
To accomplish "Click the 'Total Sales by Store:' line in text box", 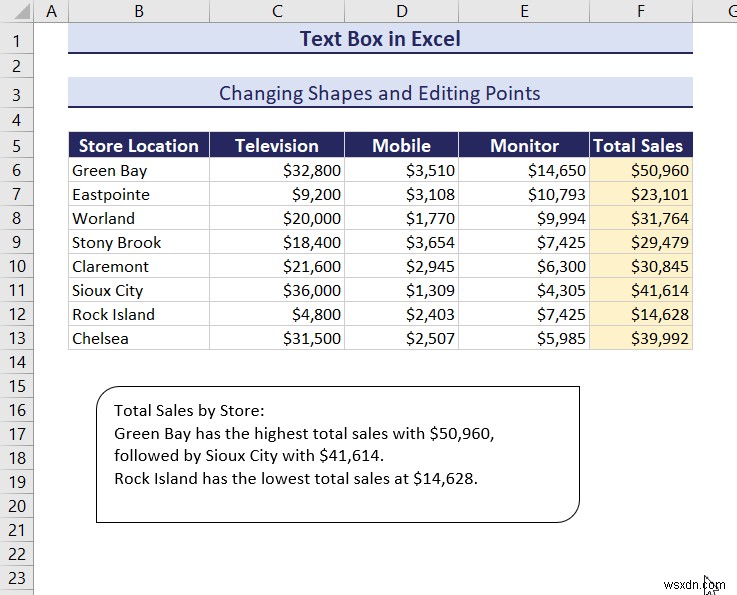I will [x=189, y=411].
